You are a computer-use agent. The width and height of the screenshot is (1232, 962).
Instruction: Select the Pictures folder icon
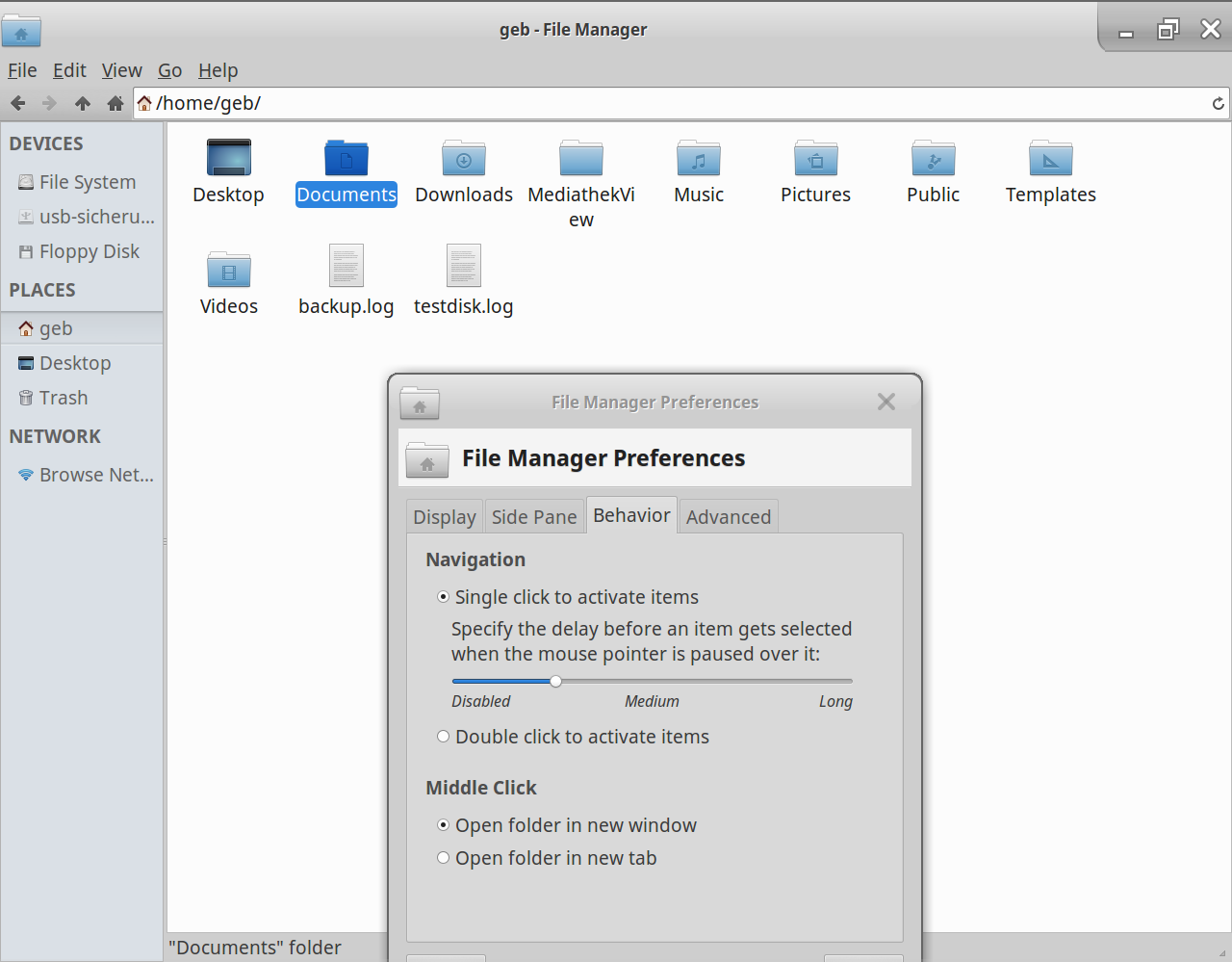[815, 159]
